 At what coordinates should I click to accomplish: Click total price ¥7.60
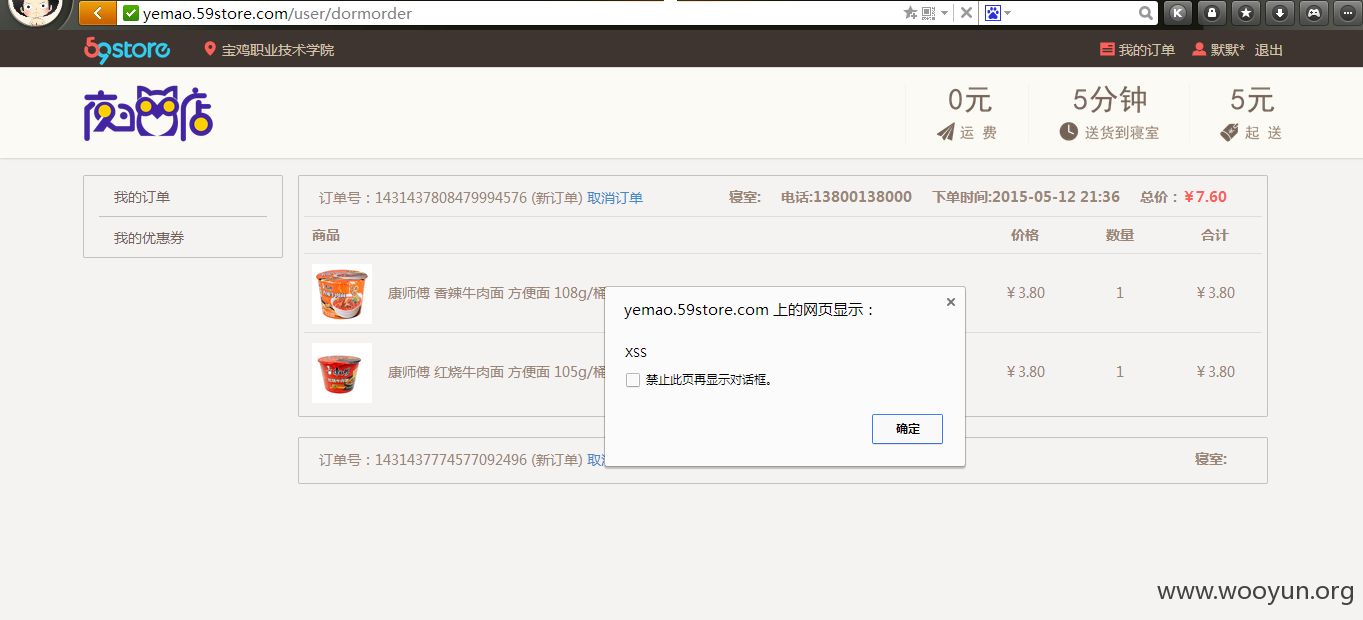[1205, 197]
